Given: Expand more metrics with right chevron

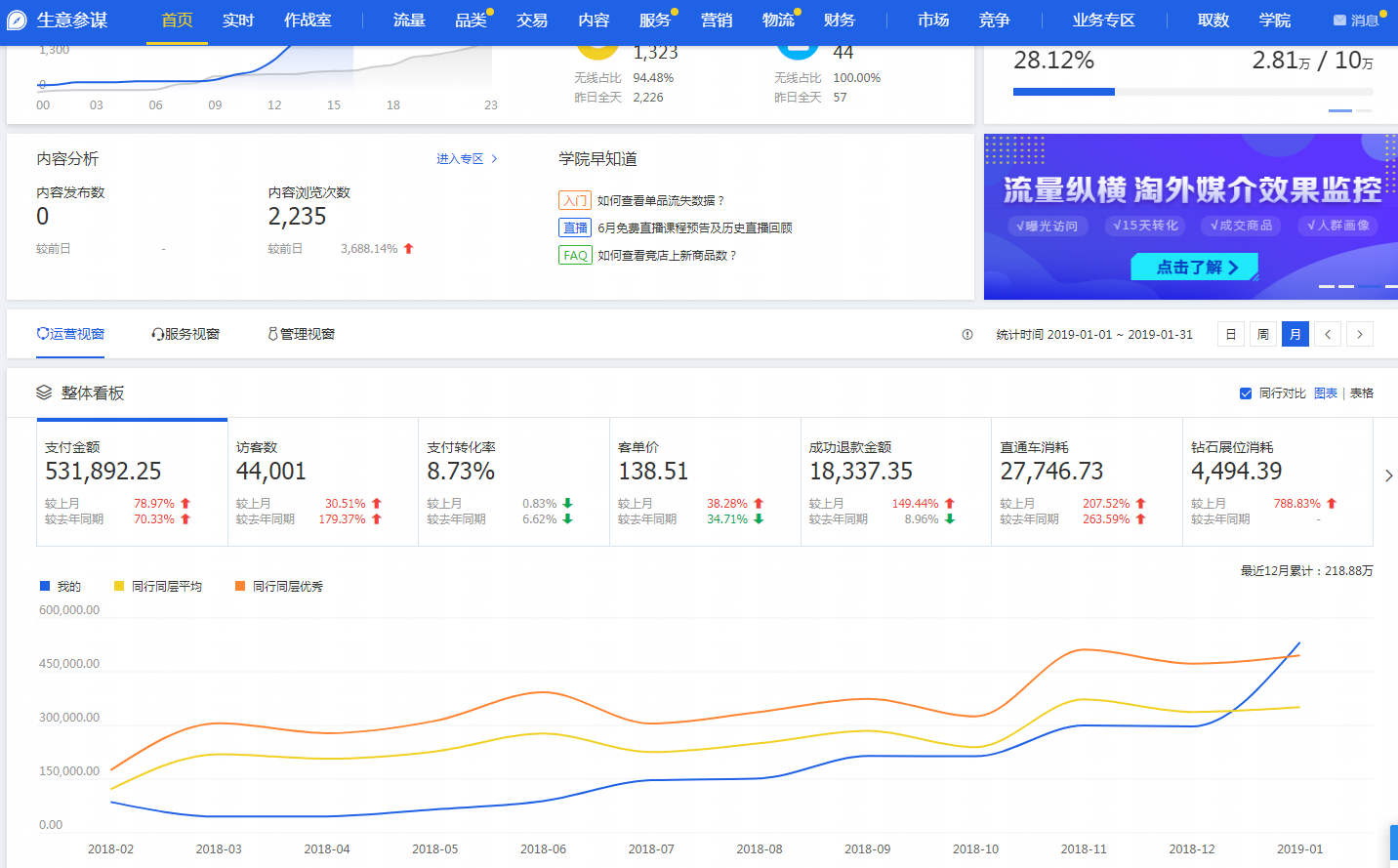Looking at the screenshot, I should click(x=1388, y=476).
